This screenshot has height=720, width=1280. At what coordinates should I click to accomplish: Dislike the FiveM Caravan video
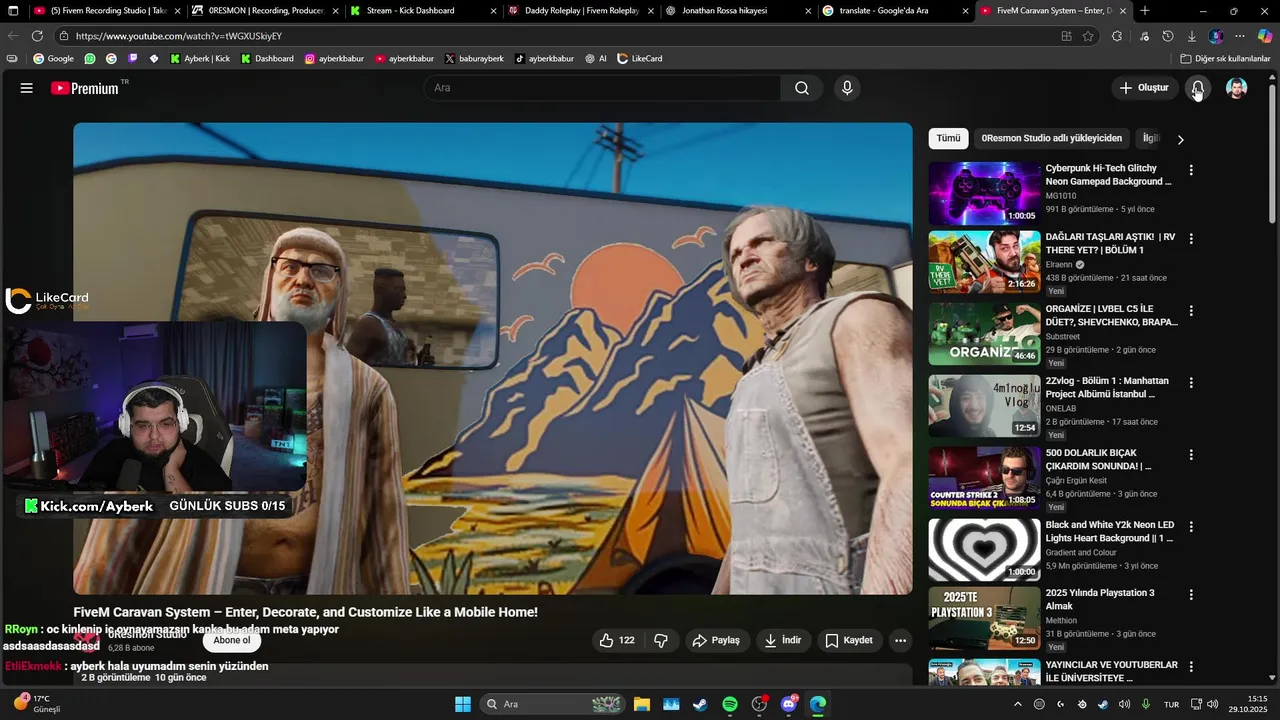coord(661,640)
